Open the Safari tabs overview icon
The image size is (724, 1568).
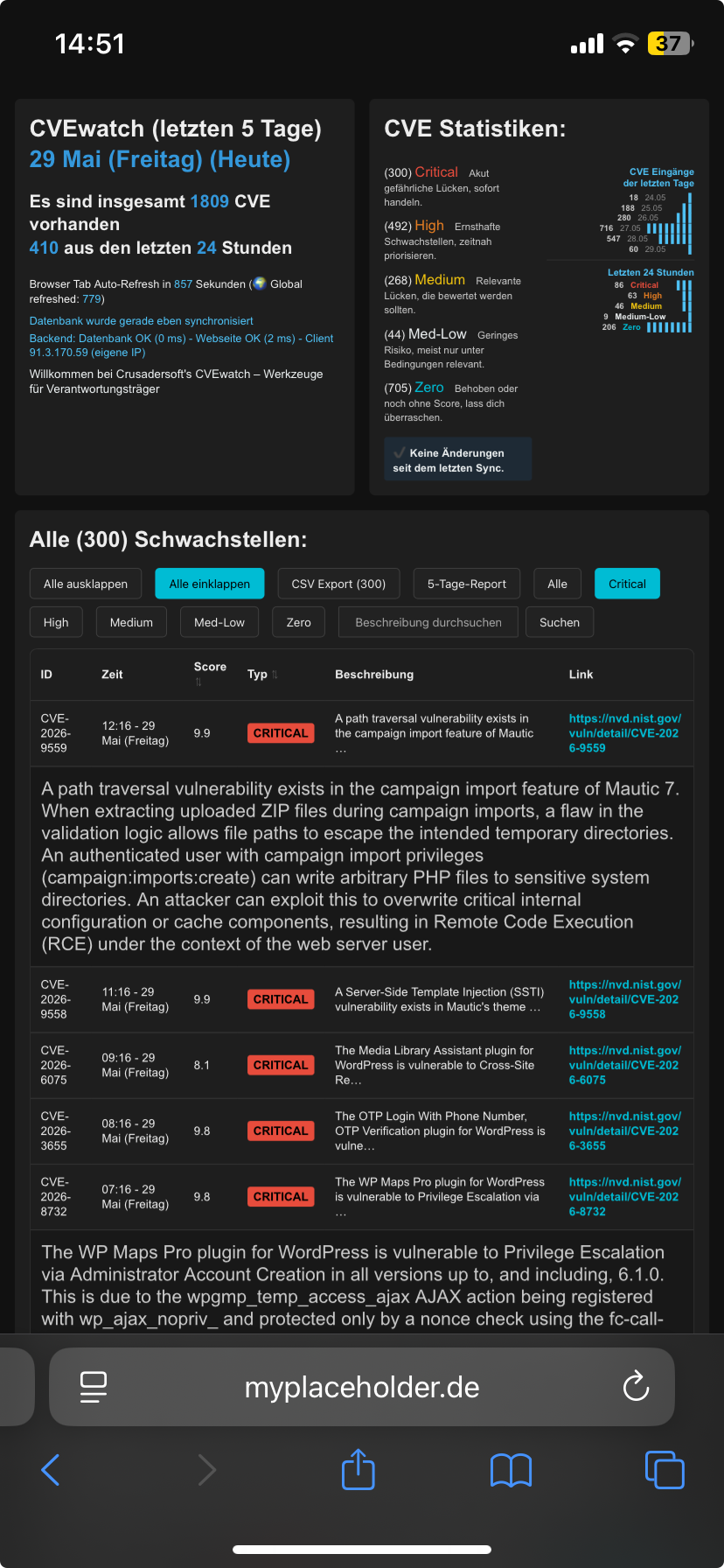[x=665, y=1470]
